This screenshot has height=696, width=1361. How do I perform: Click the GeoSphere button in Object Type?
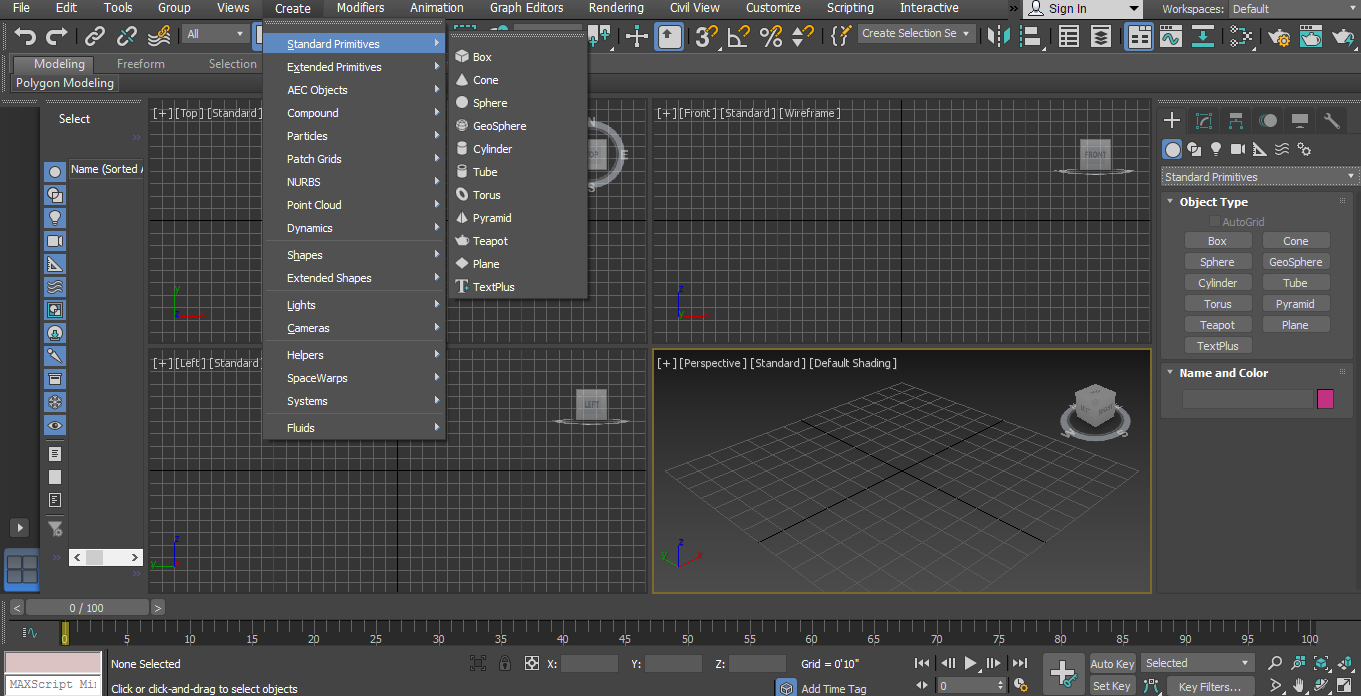pos(1295,262)
